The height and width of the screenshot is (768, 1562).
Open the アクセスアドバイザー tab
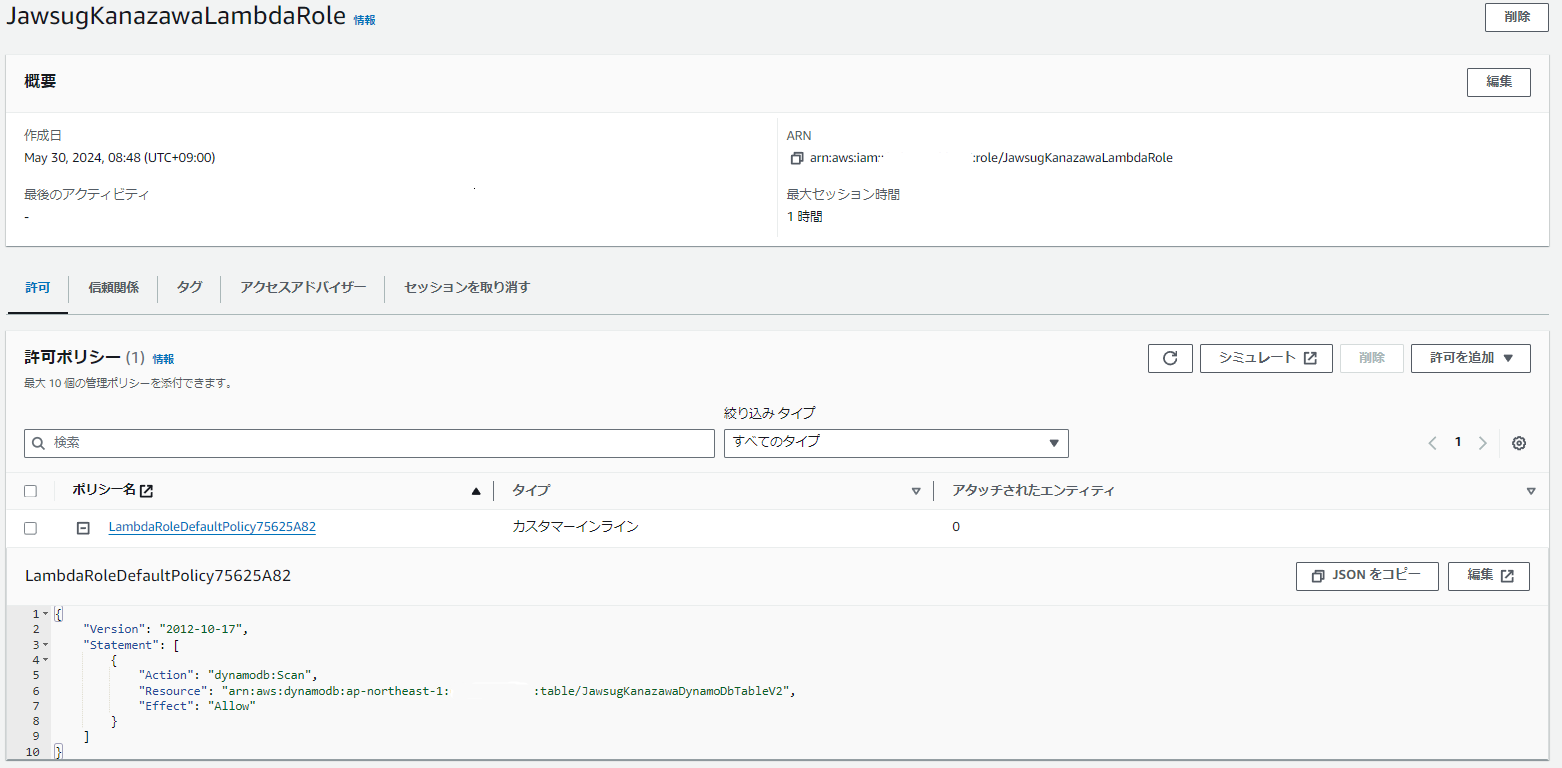(303, 288)
